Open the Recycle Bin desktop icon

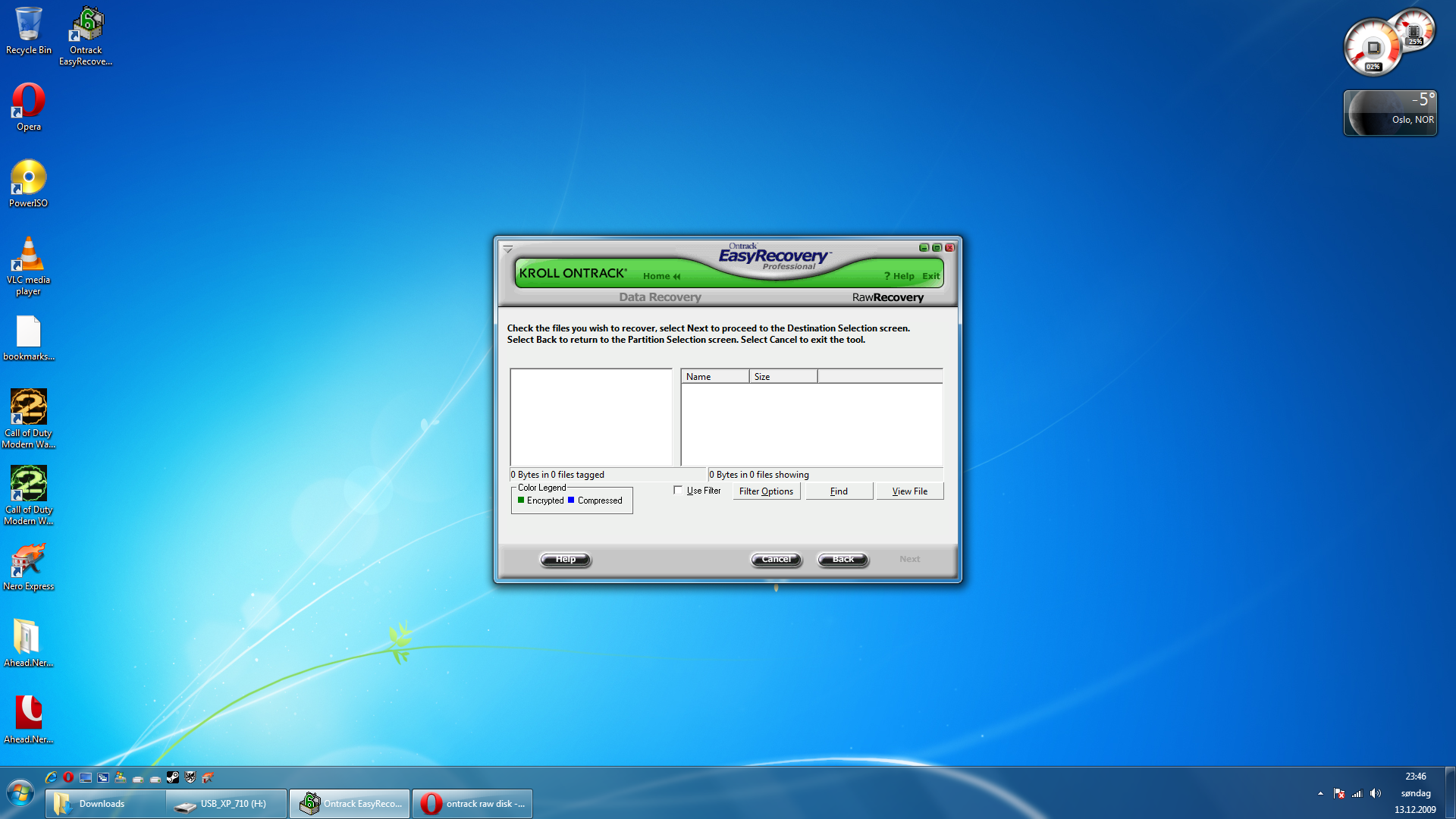click(28, 30)
